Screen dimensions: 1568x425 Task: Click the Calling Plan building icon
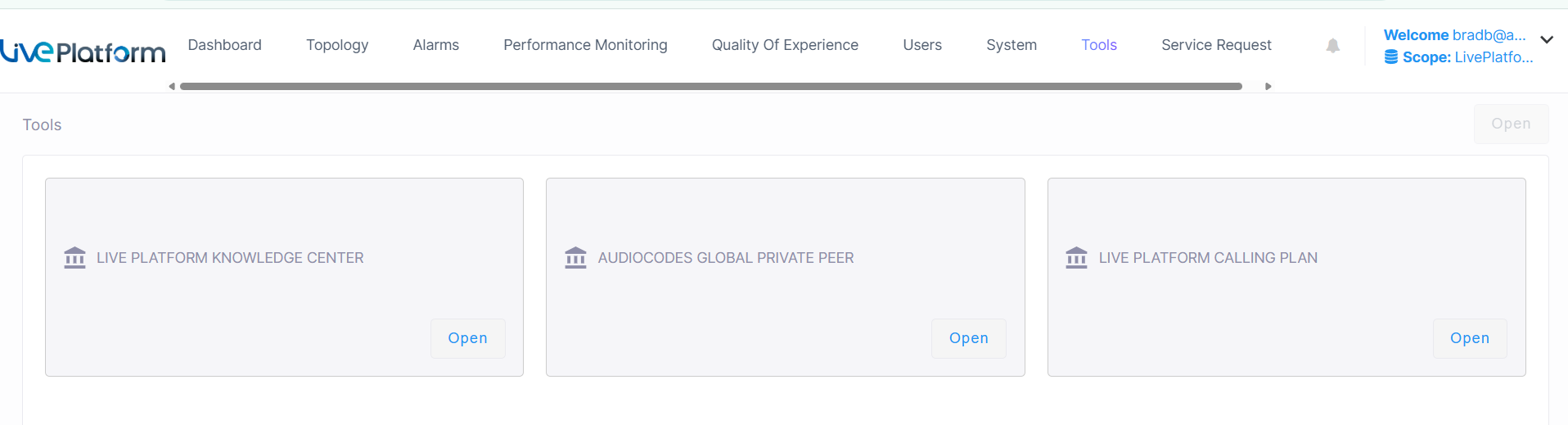point(1076,258)
